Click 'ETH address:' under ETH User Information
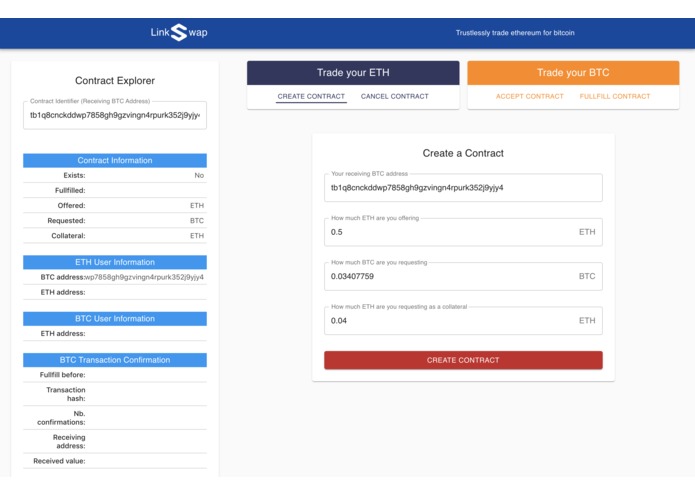This screenshot has height=494, width=695. point(63,292)
